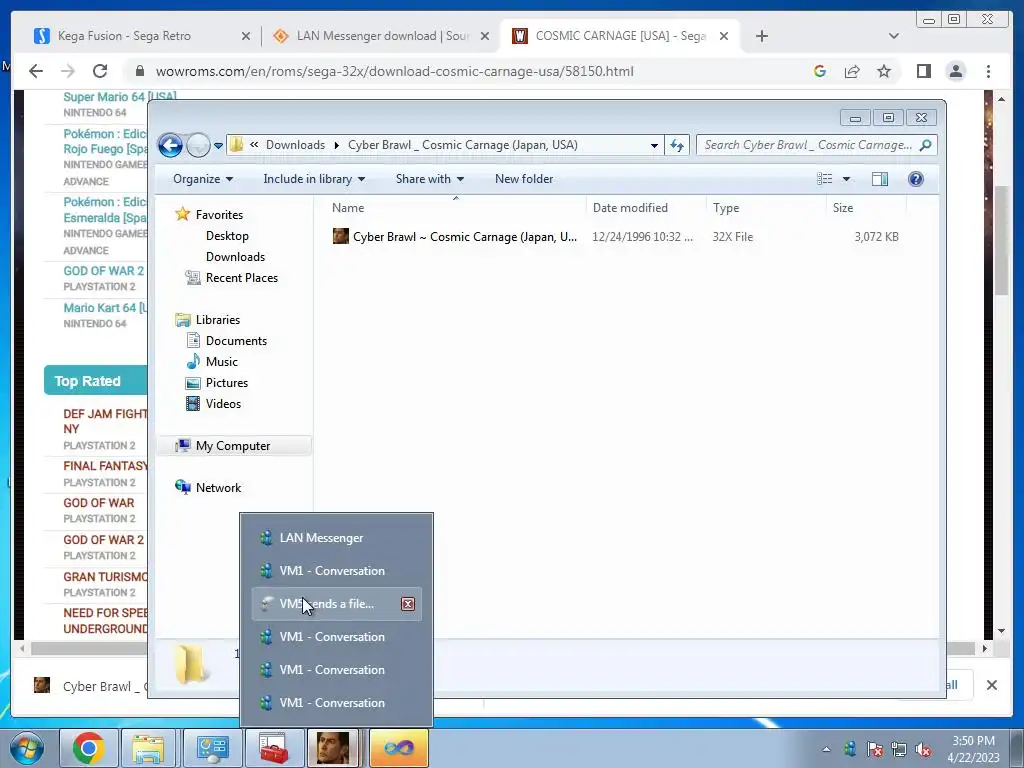
Task: Close the COSMIC CARNAGE tab
Action: click(x=724, y=37)
